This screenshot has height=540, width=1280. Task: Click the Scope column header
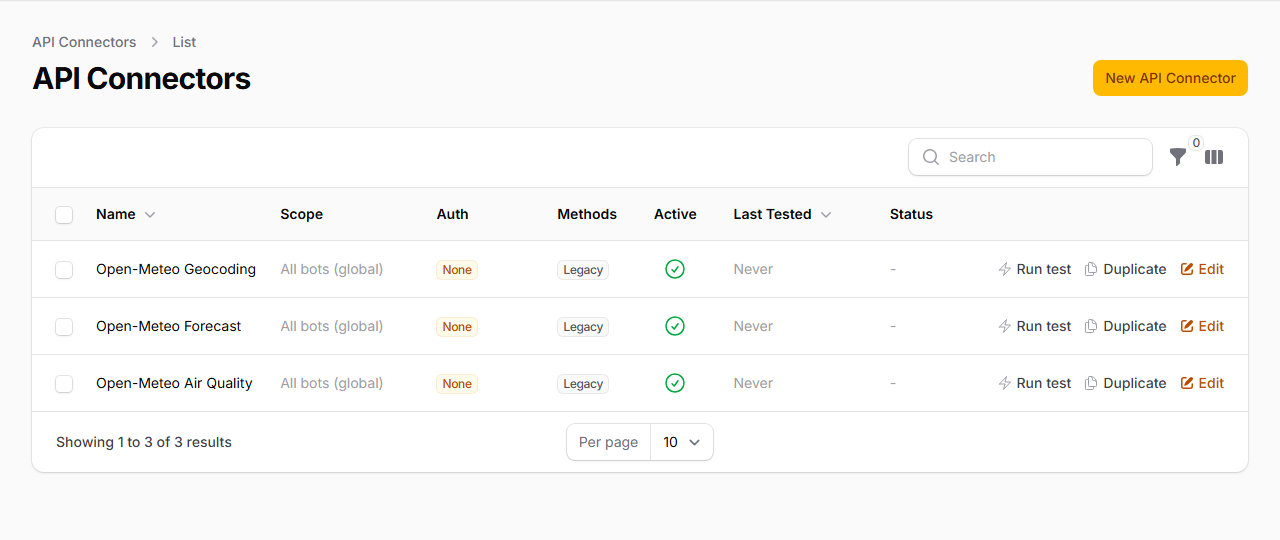click(301, 214)
